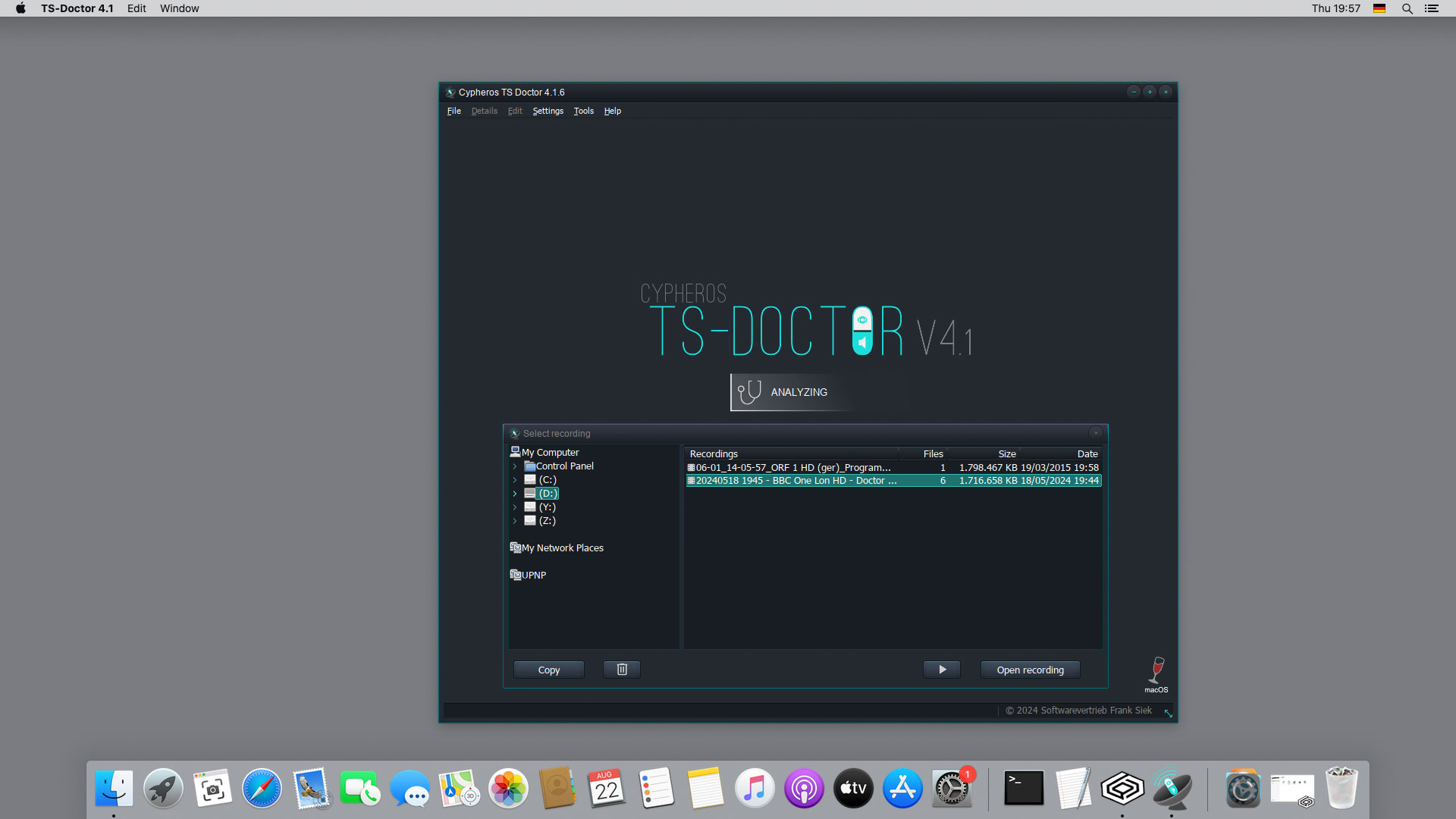Screen dimensions: 1456x819
Task: Click Open recording button
Action: [x=1030, y=670]
